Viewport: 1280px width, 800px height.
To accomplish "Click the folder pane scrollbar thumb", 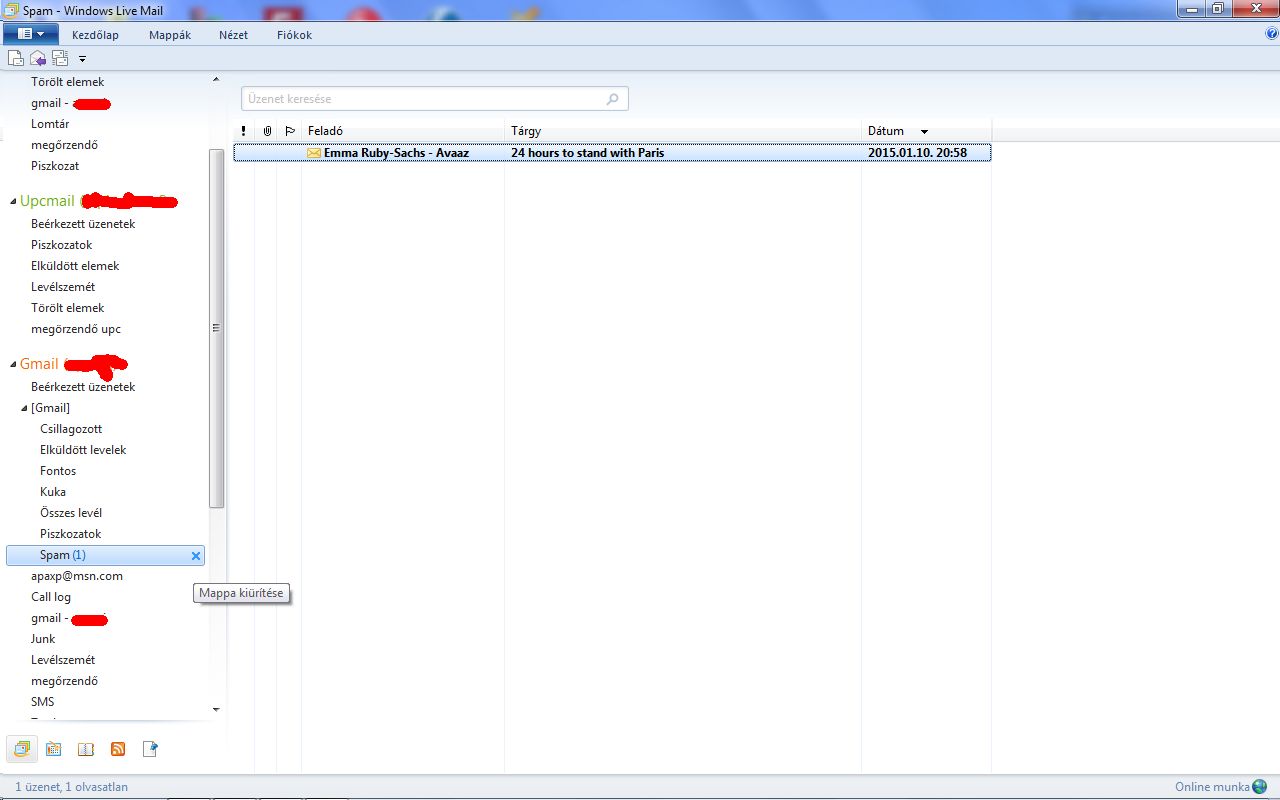I will pyautogui.click(x=216, y=328).
